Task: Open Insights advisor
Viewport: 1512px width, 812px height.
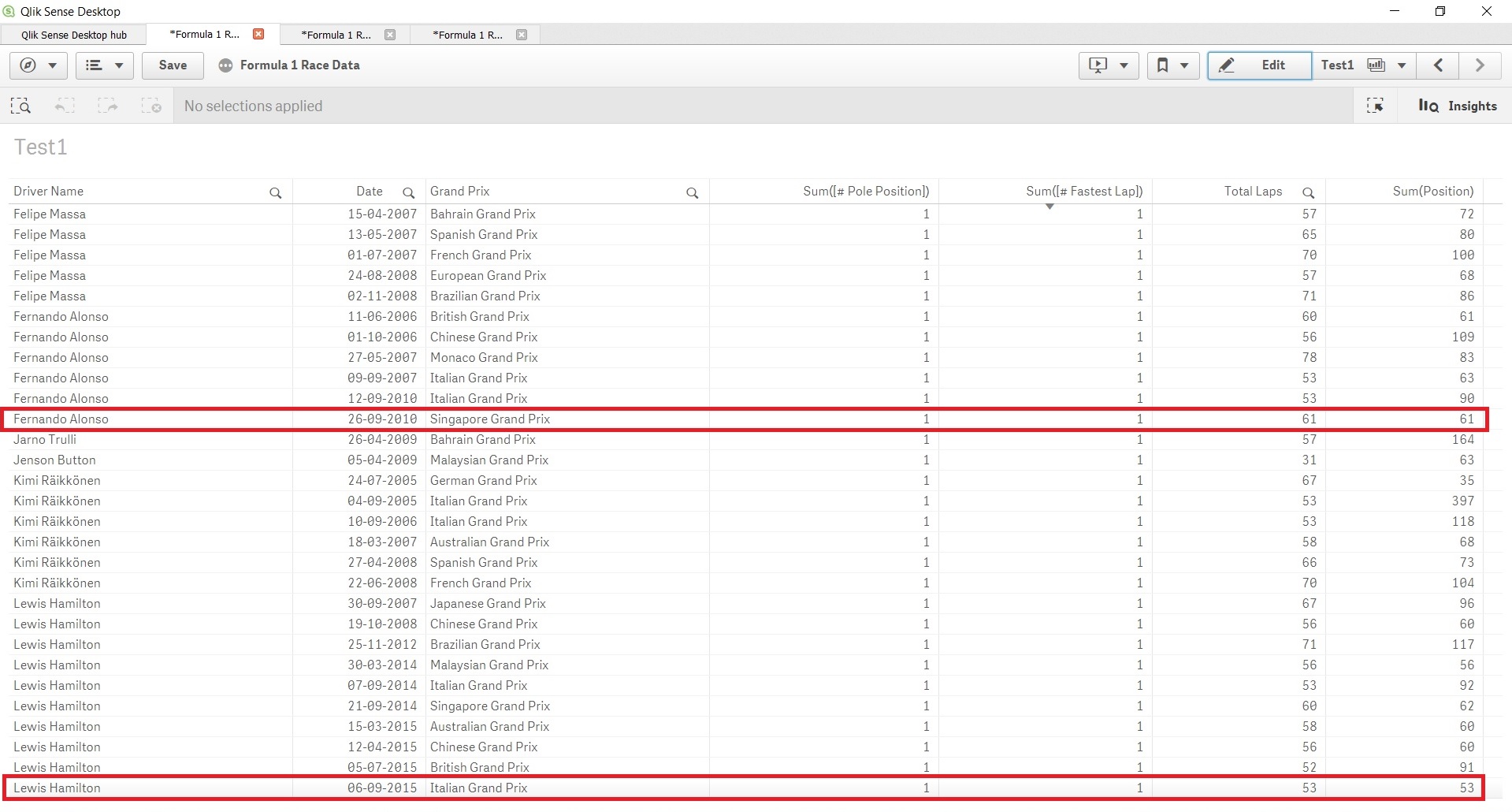Action: 1458,106
